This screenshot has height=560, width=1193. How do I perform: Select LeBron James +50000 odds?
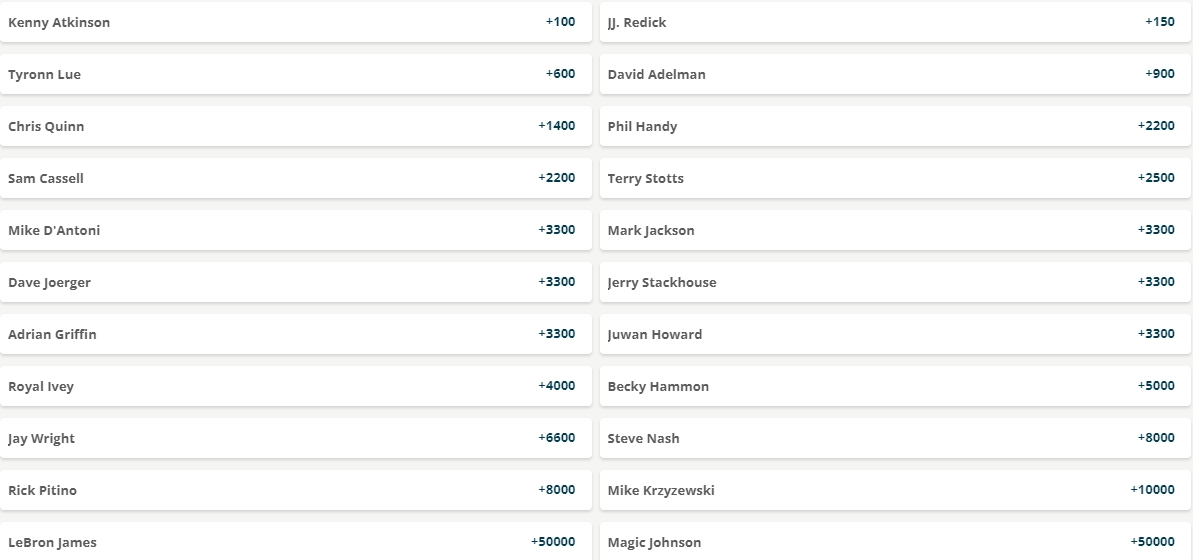[296, 541]
